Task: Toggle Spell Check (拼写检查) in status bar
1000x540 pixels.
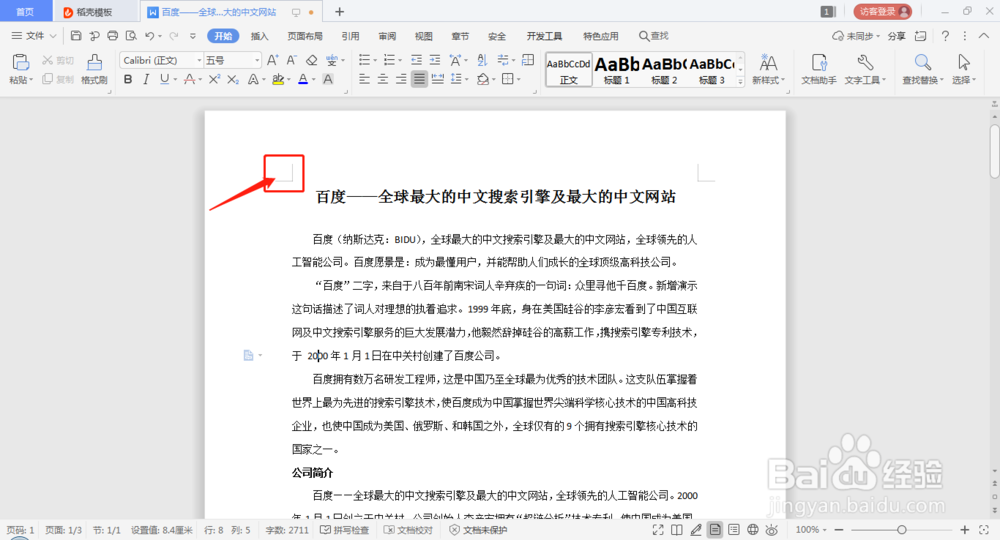Action: pyautogui.click(x=344, y=530)
